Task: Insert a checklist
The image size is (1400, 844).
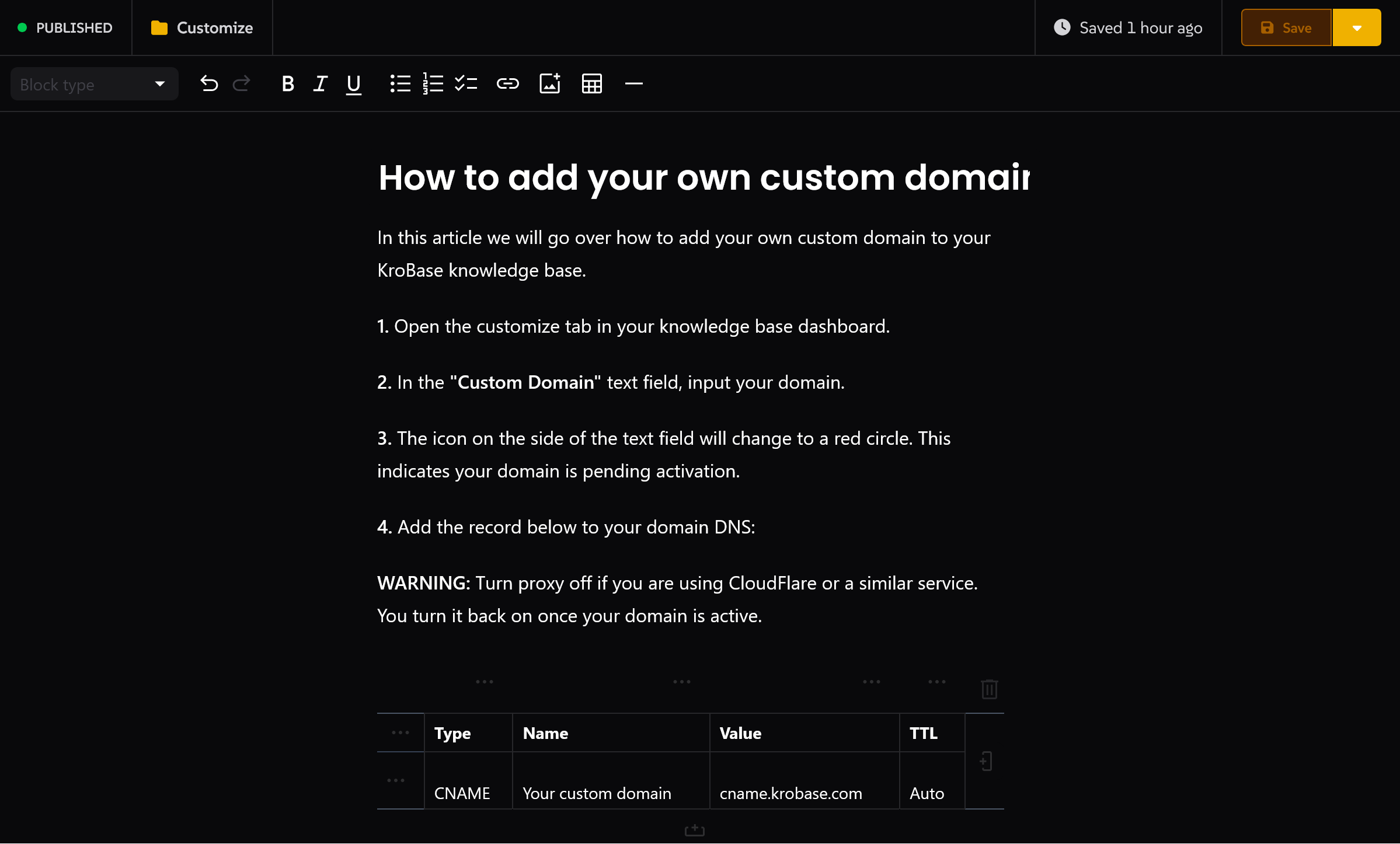Action: 466,84
